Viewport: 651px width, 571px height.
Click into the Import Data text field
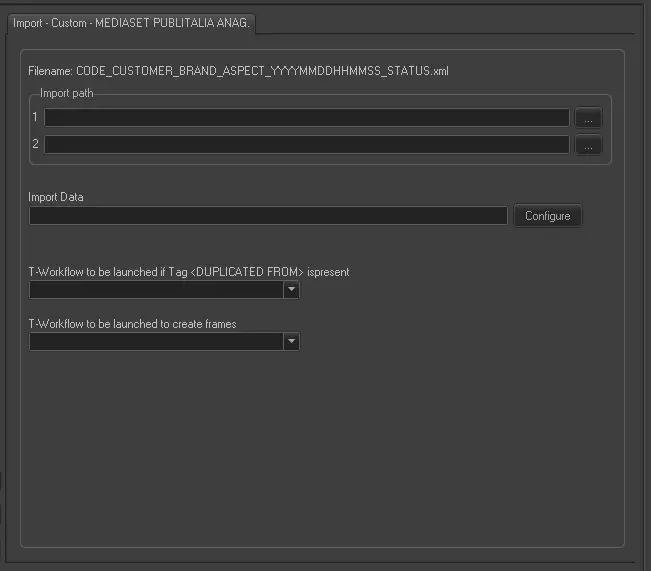[268, 216]
